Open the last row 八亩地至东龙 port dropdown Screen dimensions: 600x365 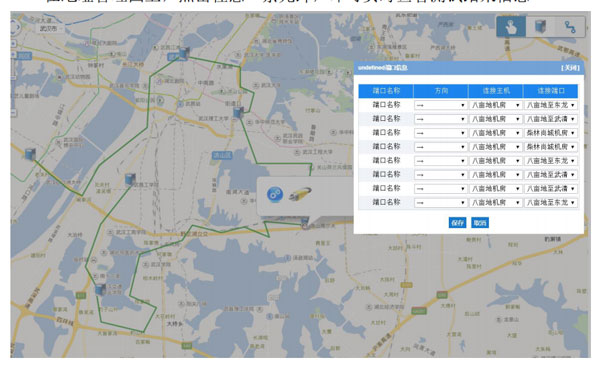(550, 203)
